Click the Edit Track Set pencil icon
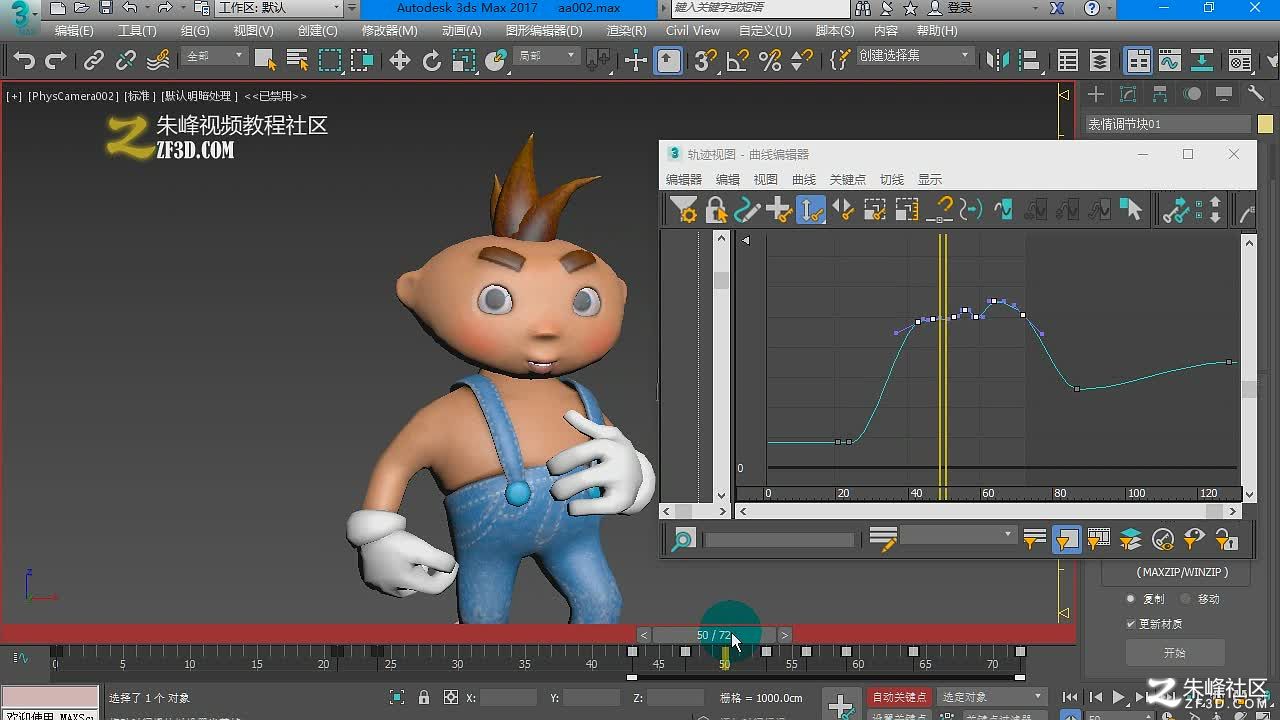The image size is (1280, 720). click(x=883, y=540)
